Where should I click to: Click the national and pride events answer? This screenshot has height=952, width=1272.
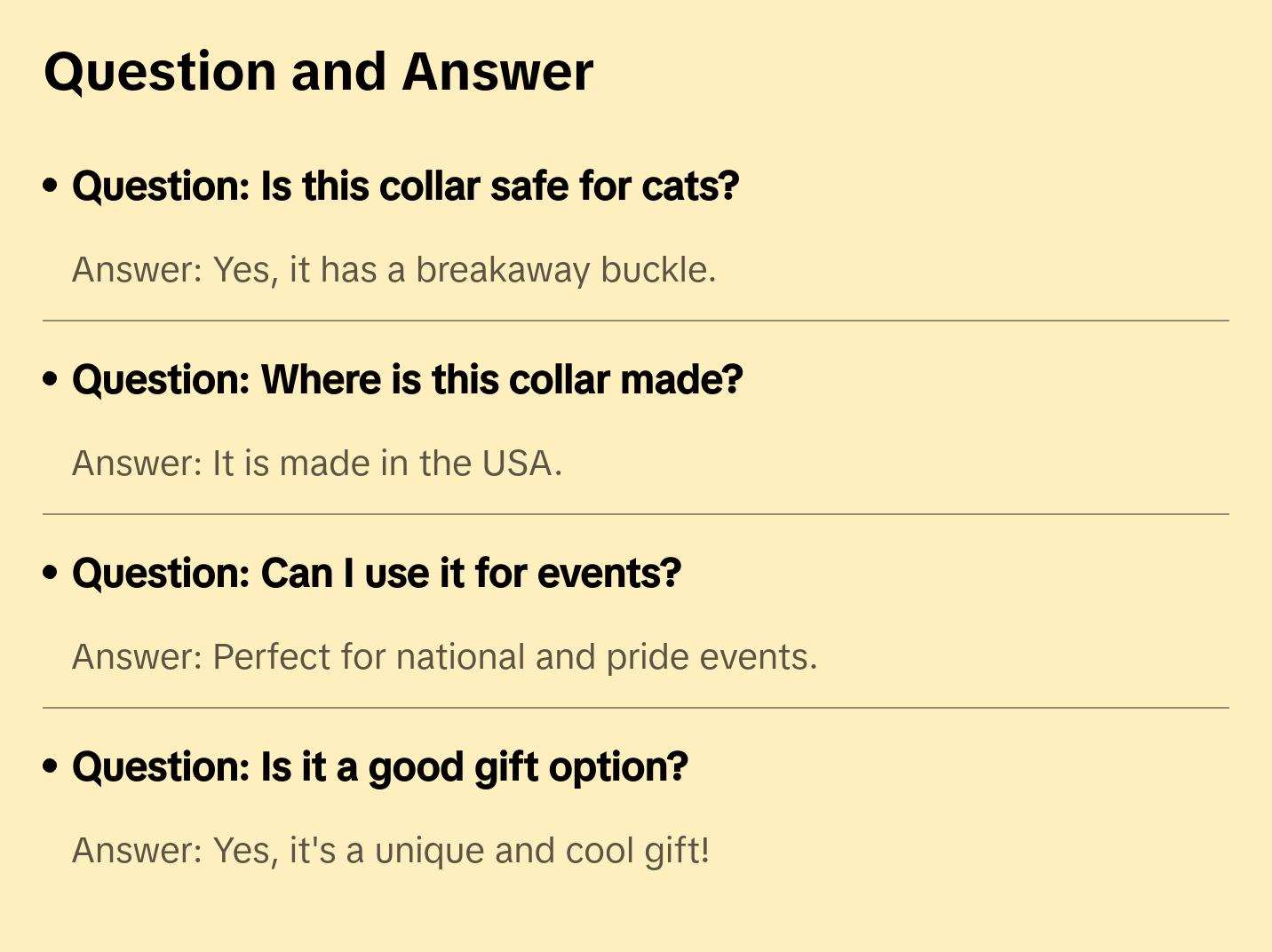coord(444,657)
